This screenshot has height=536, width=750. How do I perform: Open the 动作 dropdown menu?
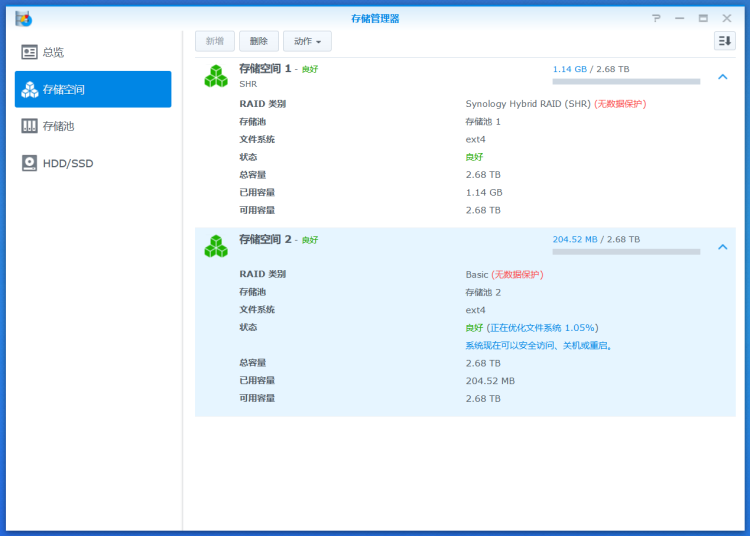(x=307, y=41)
